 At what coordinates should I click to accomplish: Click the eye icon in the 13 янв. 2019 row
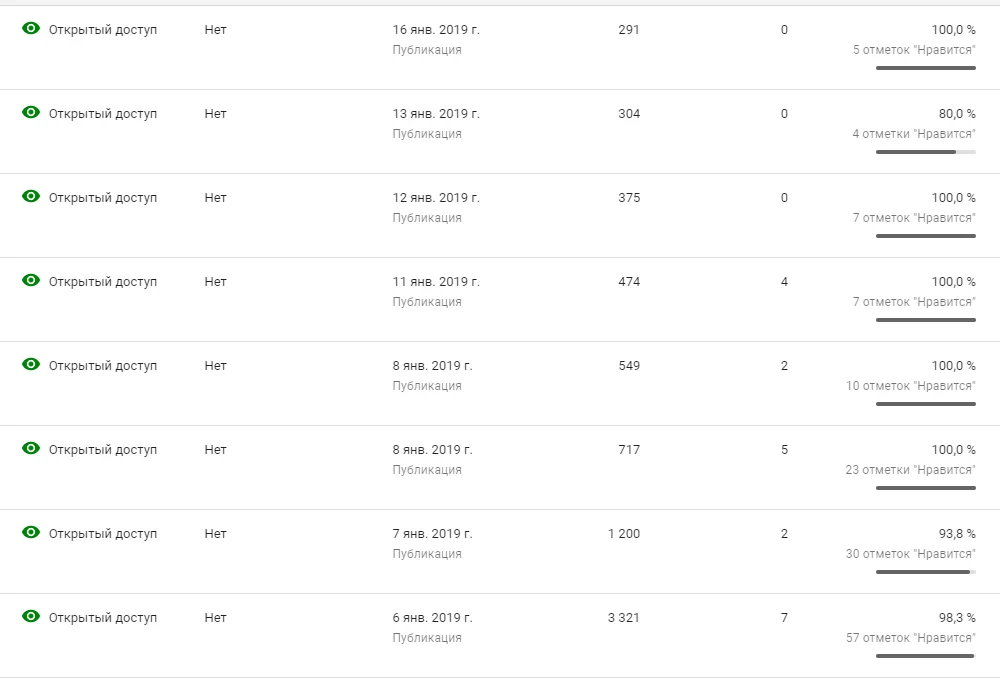pos(31,113)
